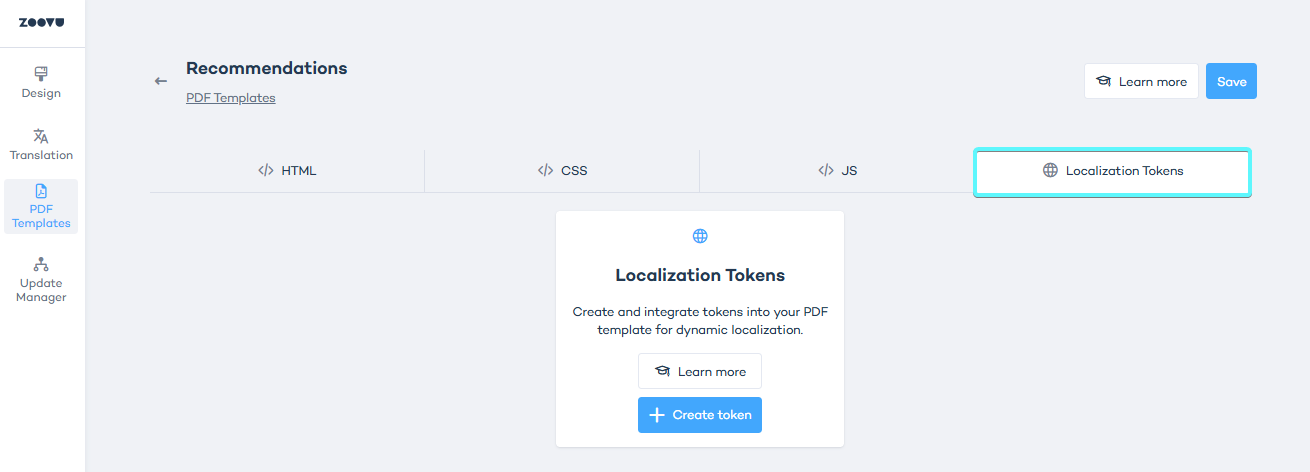Open the Design section icon
Screen dimensions: 1310x472
[x=41, y=74]
